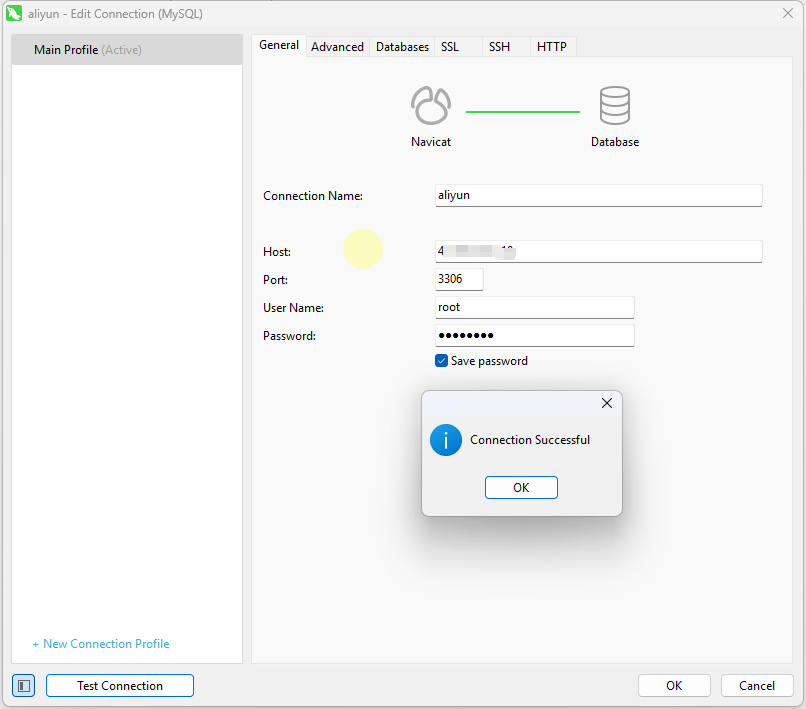Click the Database caption under the cylinder
The height and width of the screenshot is (709, 806).
[615, 142]
